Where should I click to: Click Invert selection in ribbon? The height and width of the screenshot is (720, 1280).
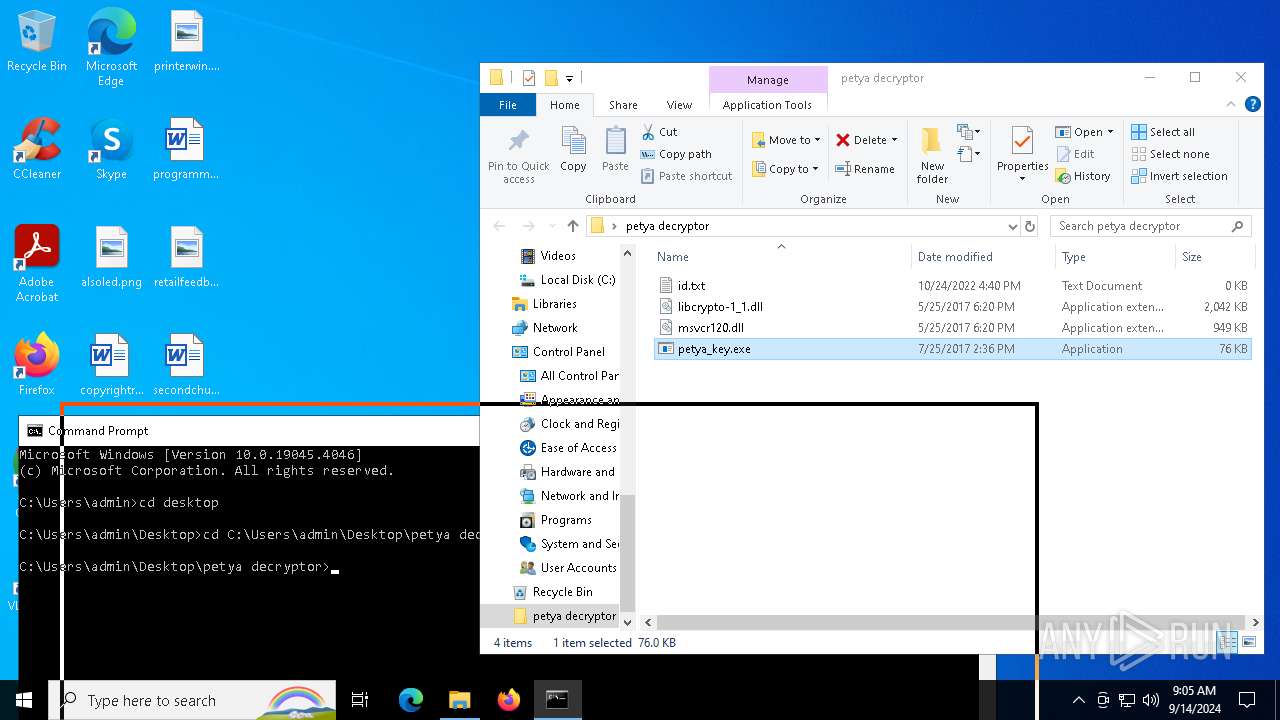coord(1179,176)
